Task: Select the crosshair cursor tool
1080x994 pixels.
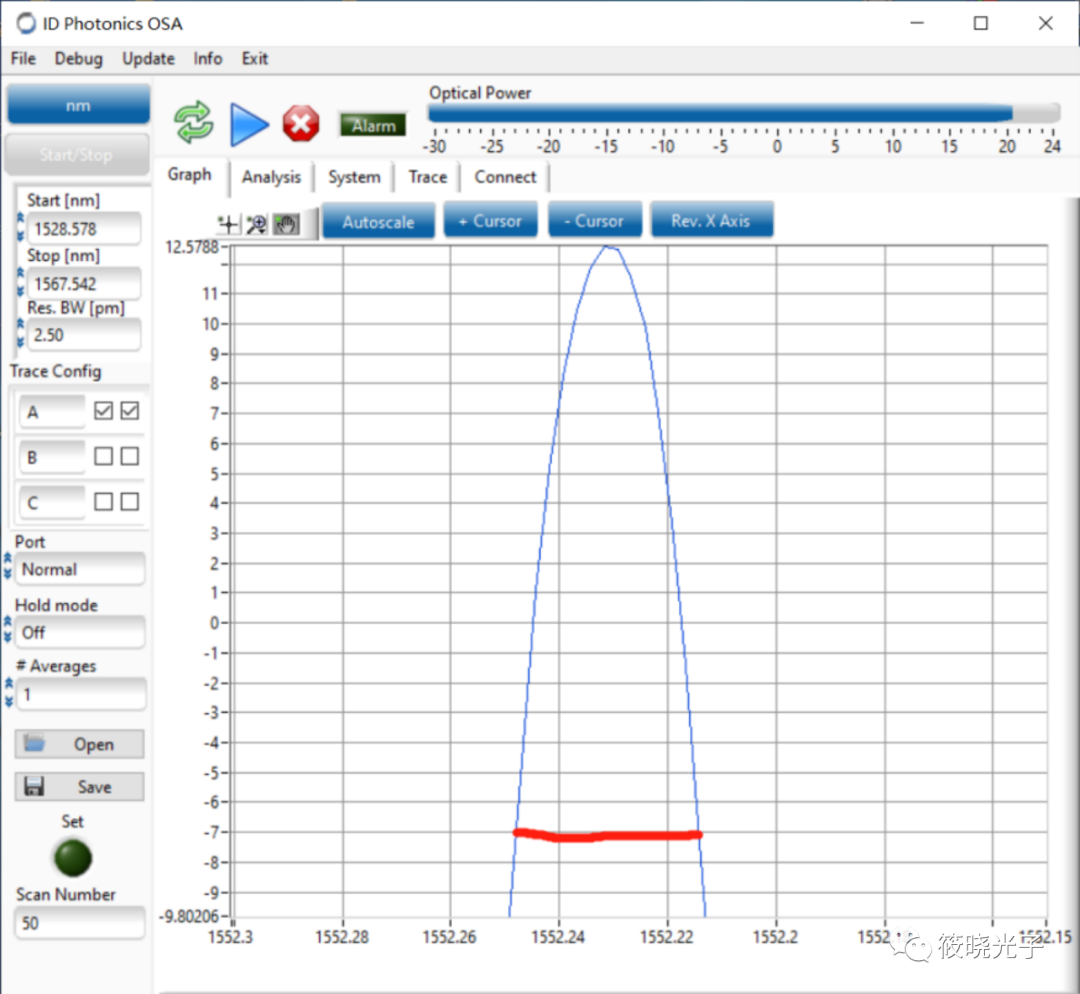Action: pyautogui.click(x=228, y=224)
